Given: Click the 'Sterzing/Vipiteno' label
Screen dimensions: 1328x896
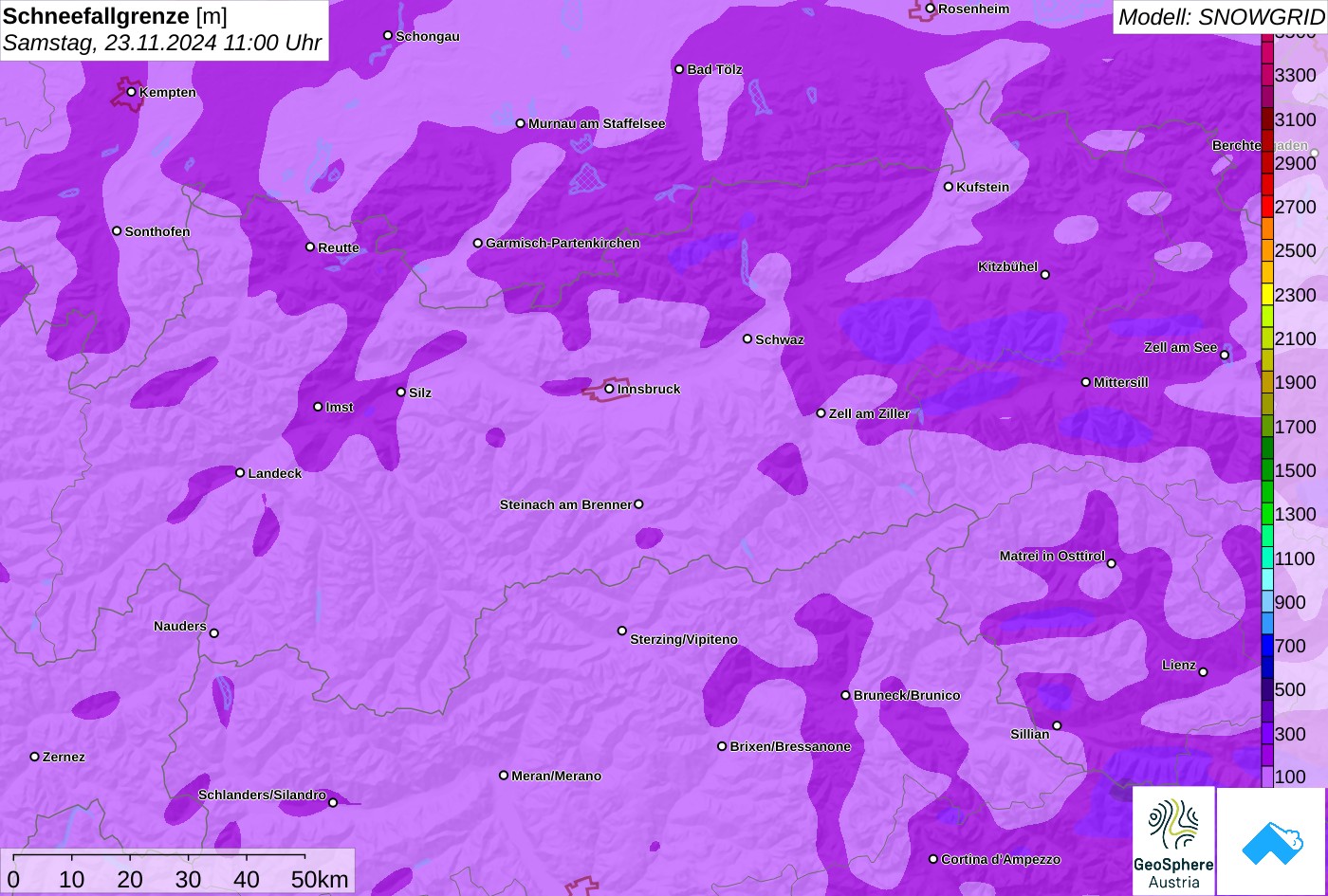Looking at the screenshot, I should point(684,640).
